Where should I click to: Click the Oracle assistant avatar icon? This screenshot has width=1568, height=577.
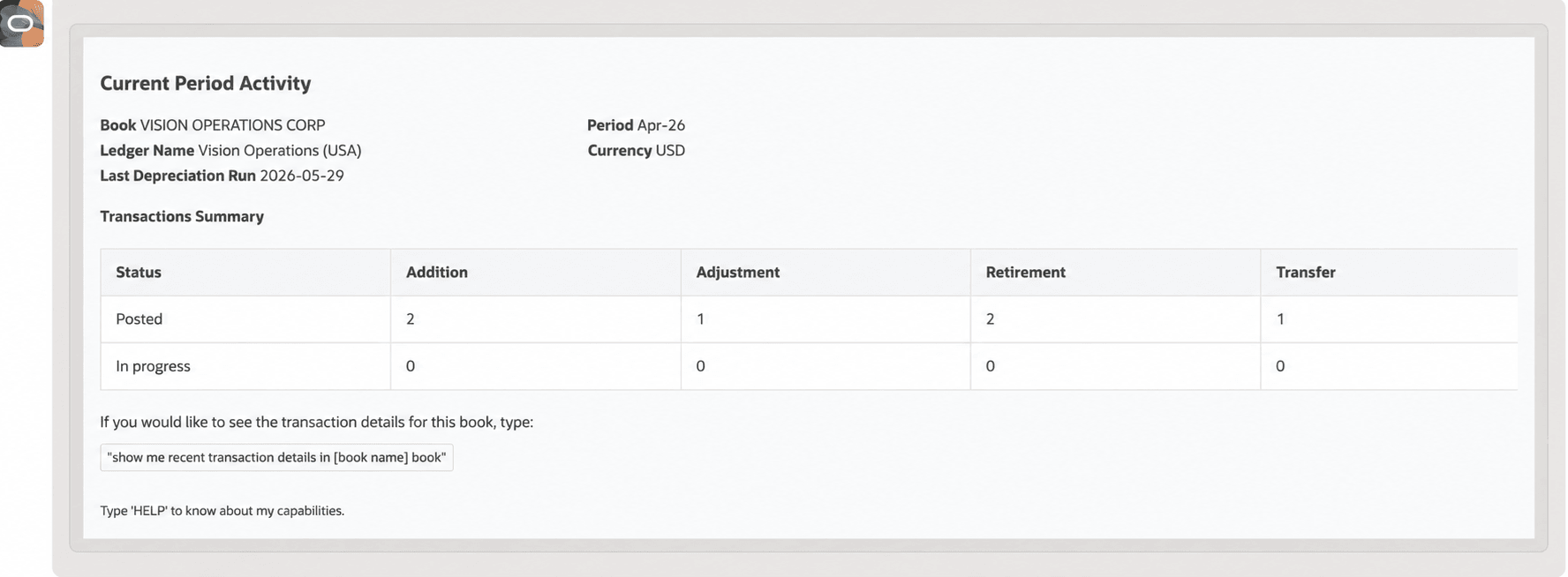coord(21,23)
